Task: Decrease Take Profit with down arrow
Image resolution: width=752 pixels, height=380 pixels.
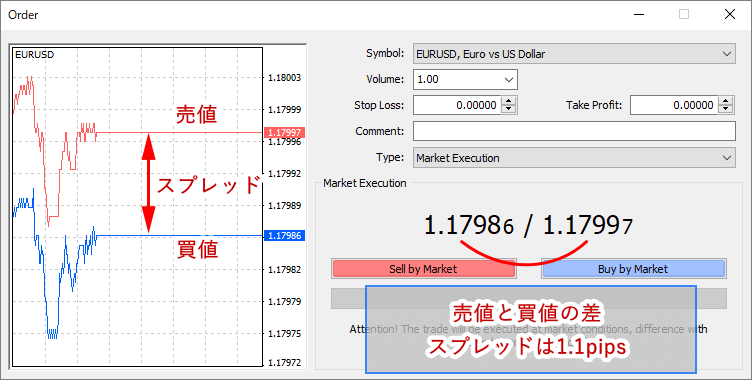Action: point(727,109)
